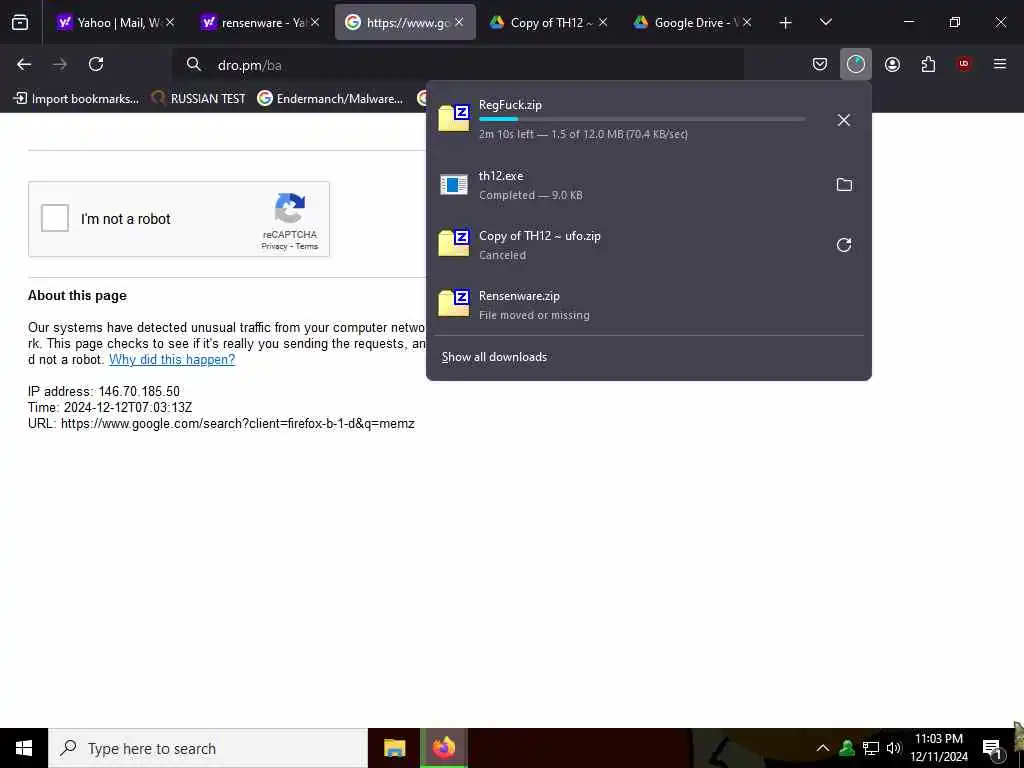Image resolution: width=1024 pixels, height=768 pixels.
Task: Click the Copy of TH12 ~ ufo.zip archive icon
Action: [x=454, y=243]
